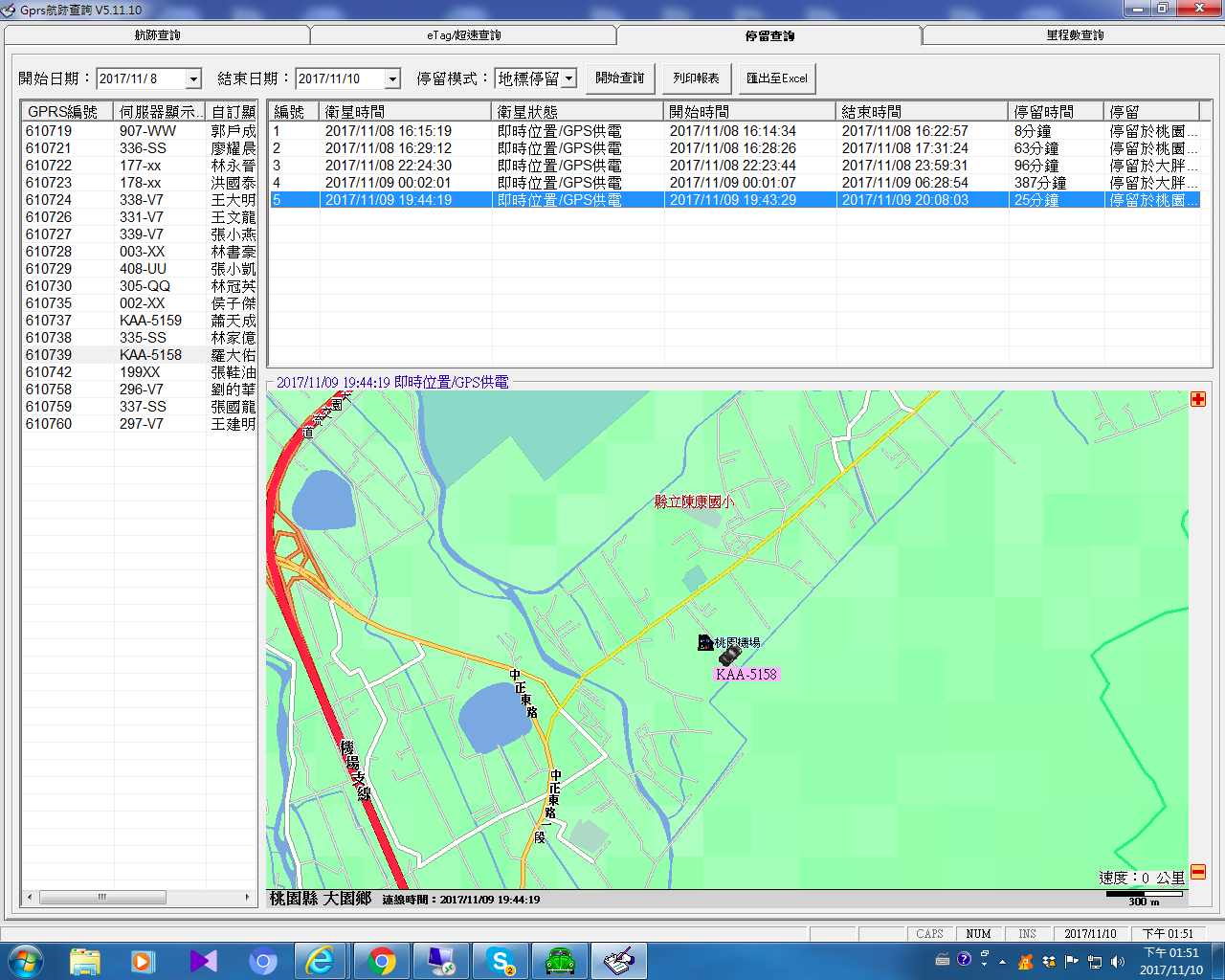Switch to eTag/超速查詢 tab
This screenshot has width=1225, height=980.
coord(463,35)
